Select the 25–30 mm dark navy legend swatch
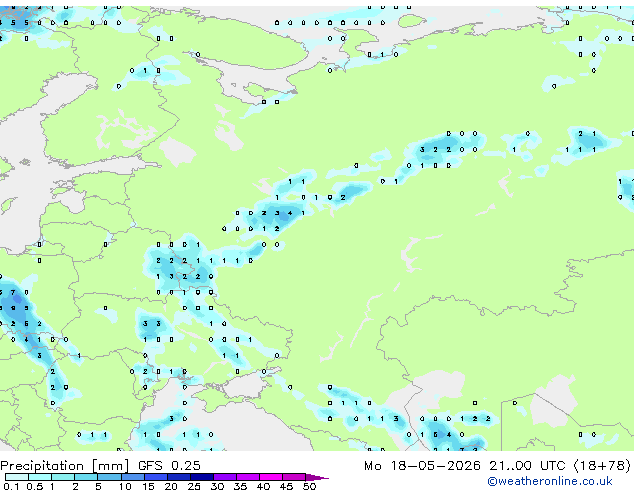This screenshot has width=634, height=490. (x=202, y=477)
